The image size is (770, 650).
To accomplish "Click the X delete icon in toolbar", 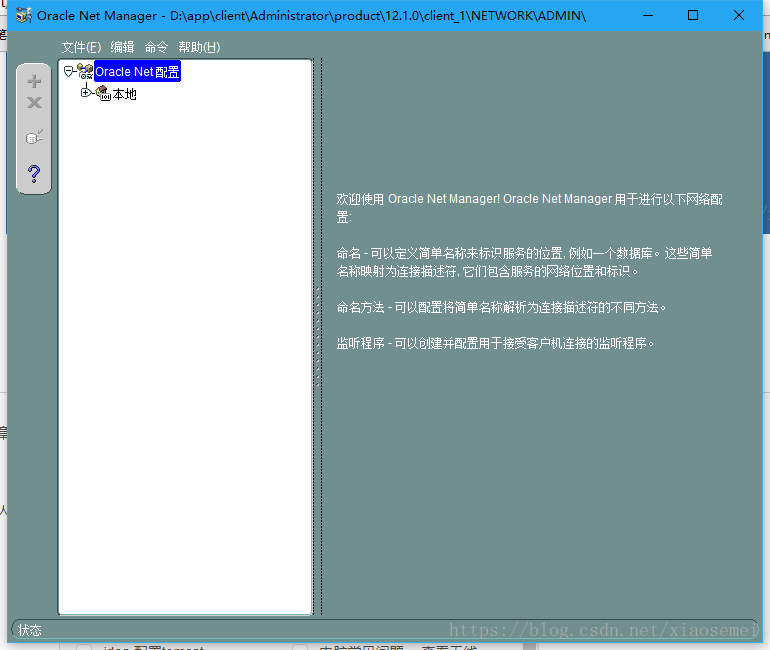I will coord(34,103).
